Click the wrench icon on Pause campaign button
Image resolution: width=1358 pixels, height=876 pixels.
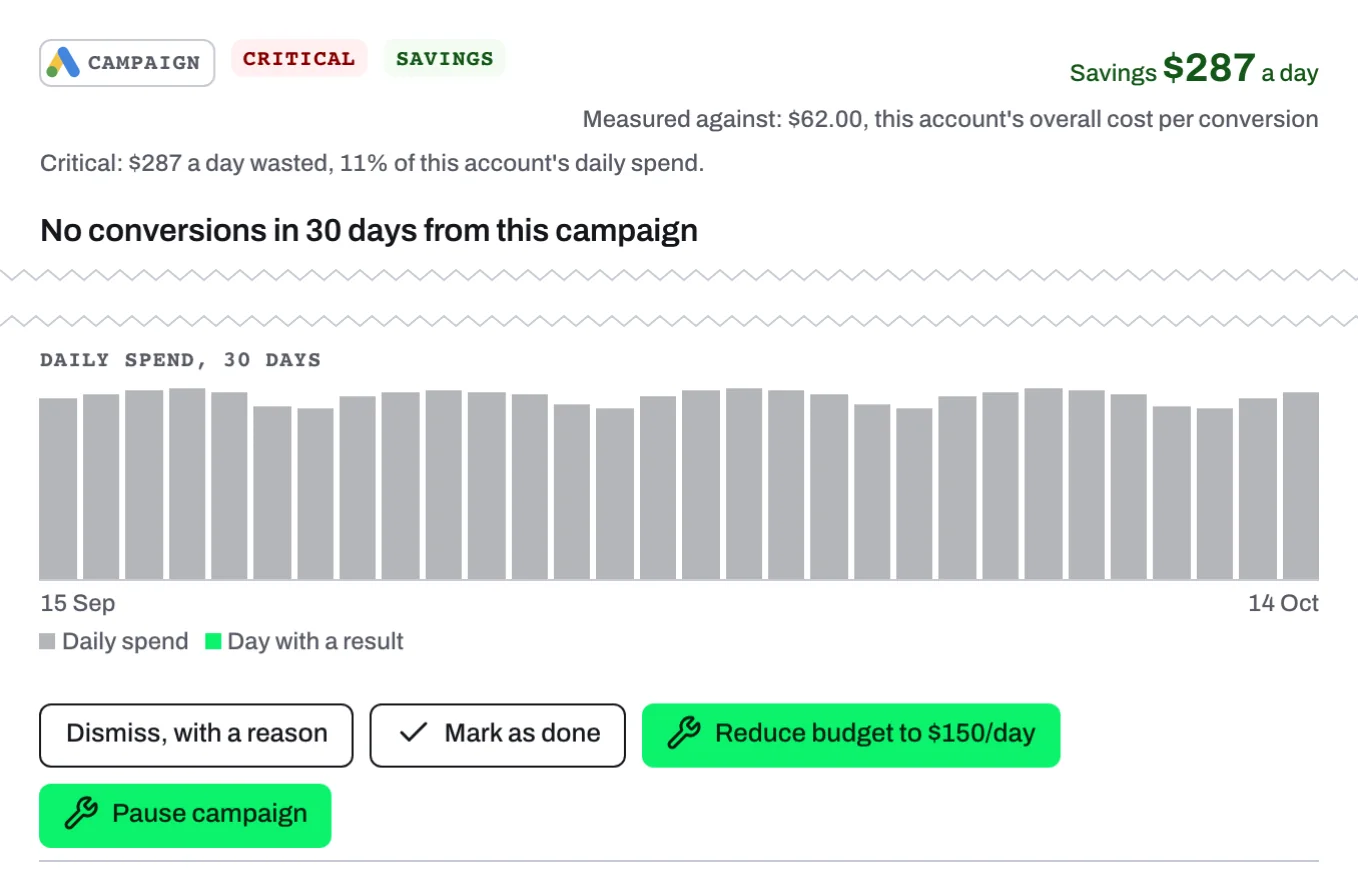[80, 814]
